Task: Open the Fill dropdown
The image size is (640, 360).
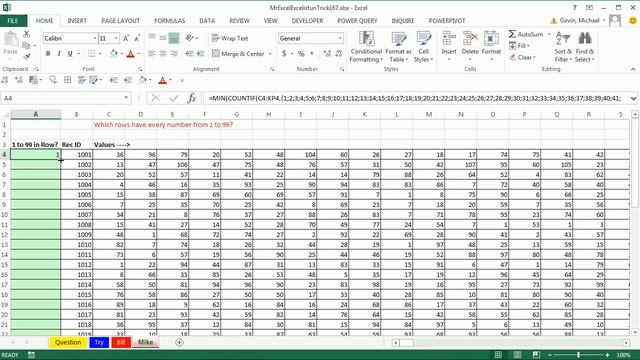Action: [x=519, y=46]
